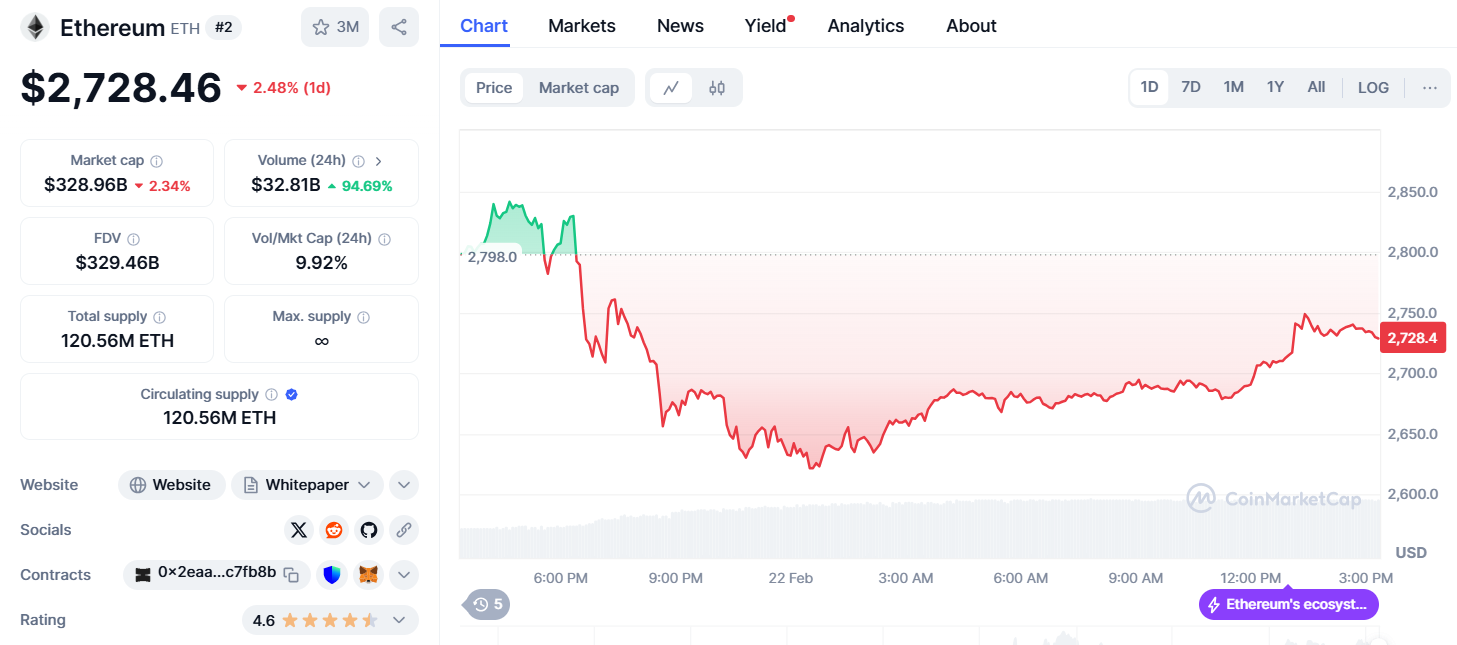Switch to the Analytics tab
1457x645 pixels.
pyautogui.click(x=865, y=26)
